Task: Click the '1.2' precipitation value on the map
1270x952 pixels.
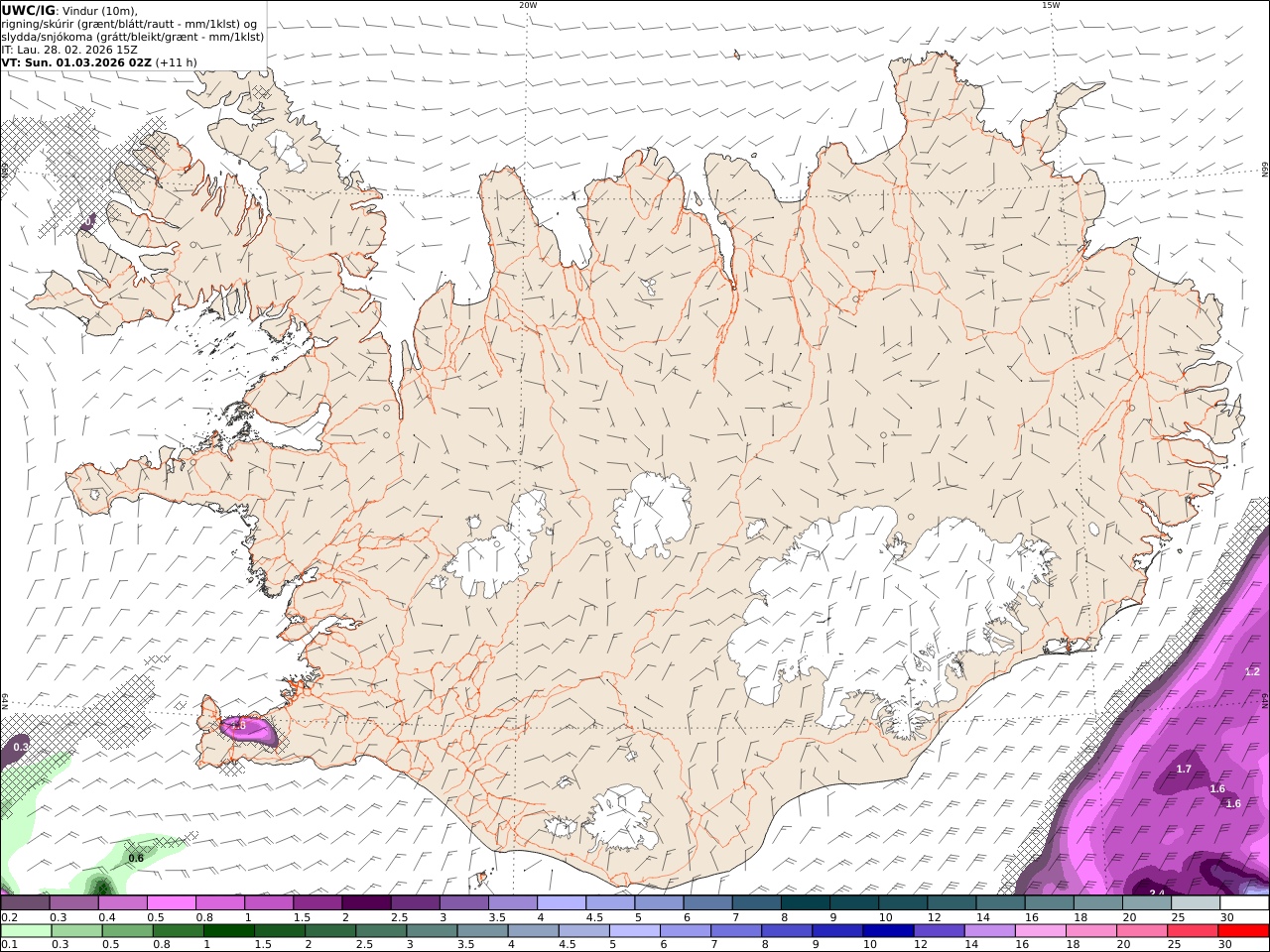Action: (1252, 671)
